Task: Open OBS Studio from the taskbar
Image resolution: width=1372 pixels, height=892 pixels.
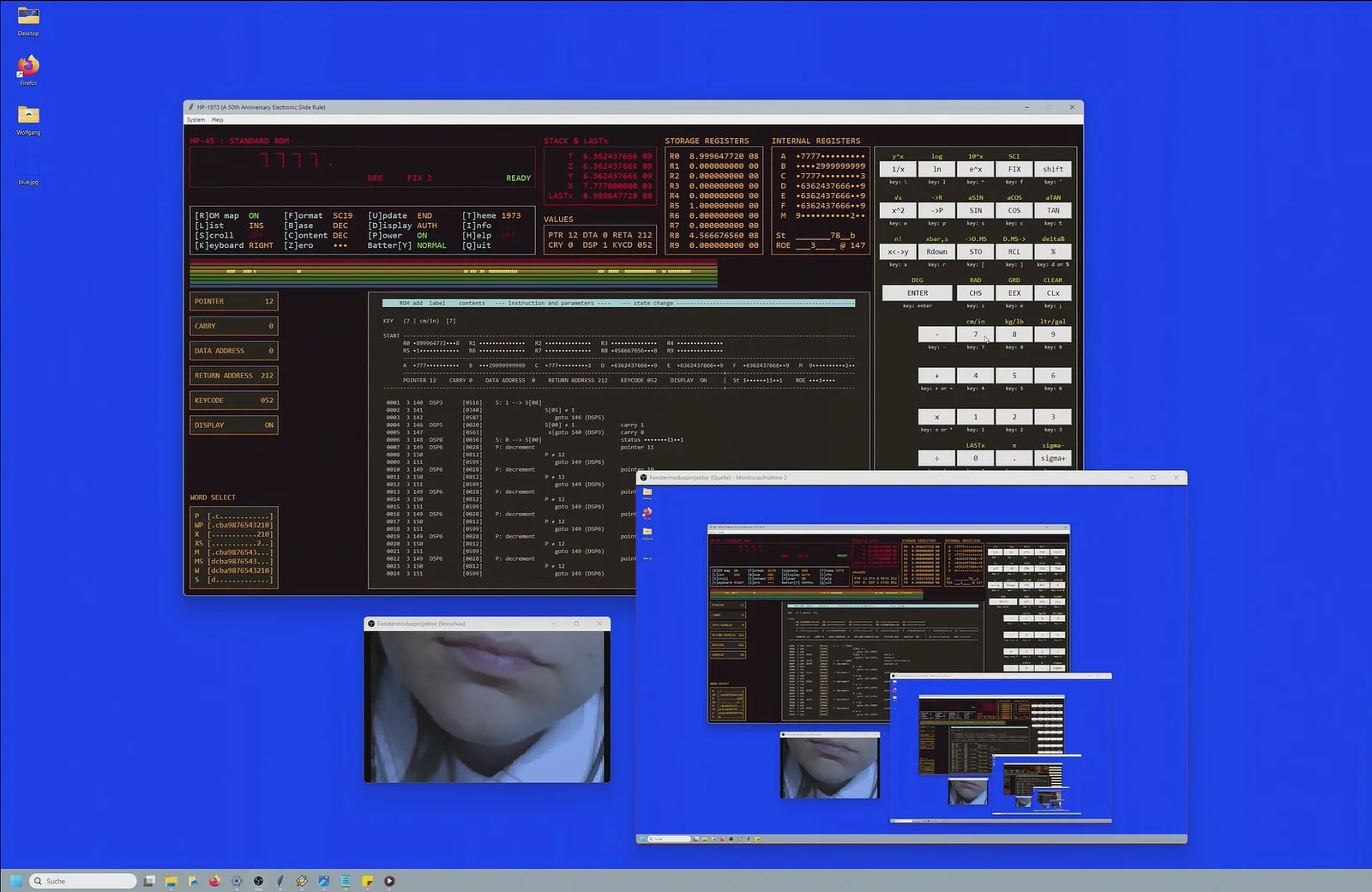Action: click(258, 881)
